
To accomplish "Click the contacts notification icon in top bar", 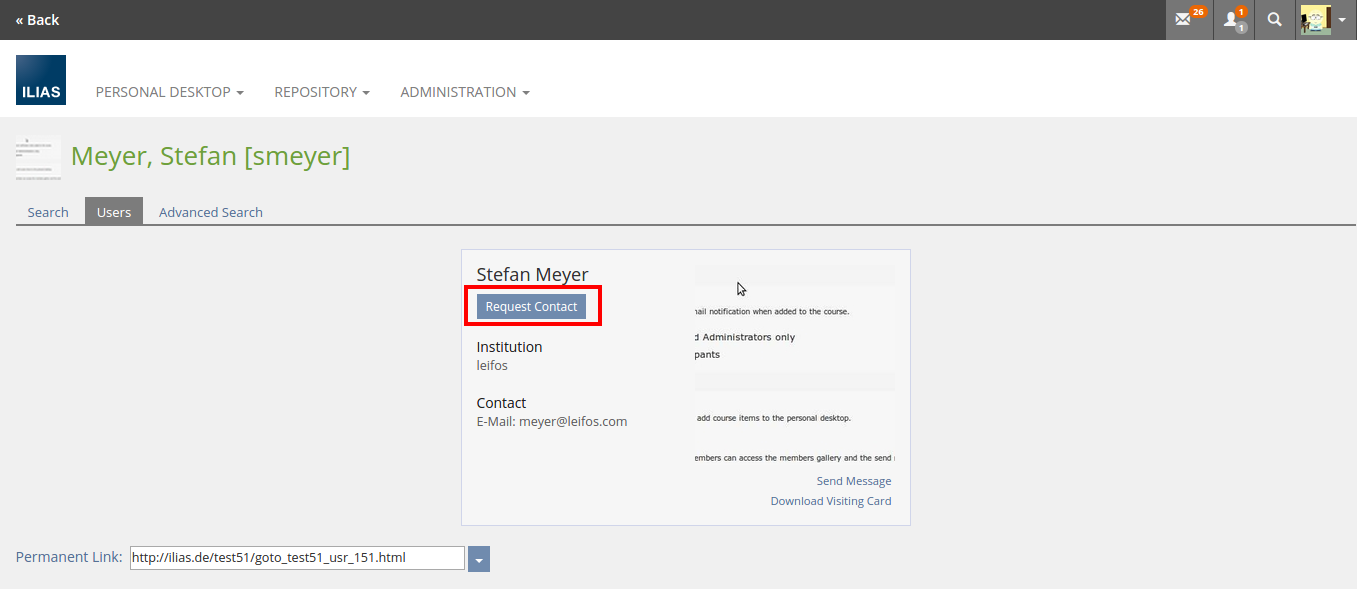I will [1233, 19].
